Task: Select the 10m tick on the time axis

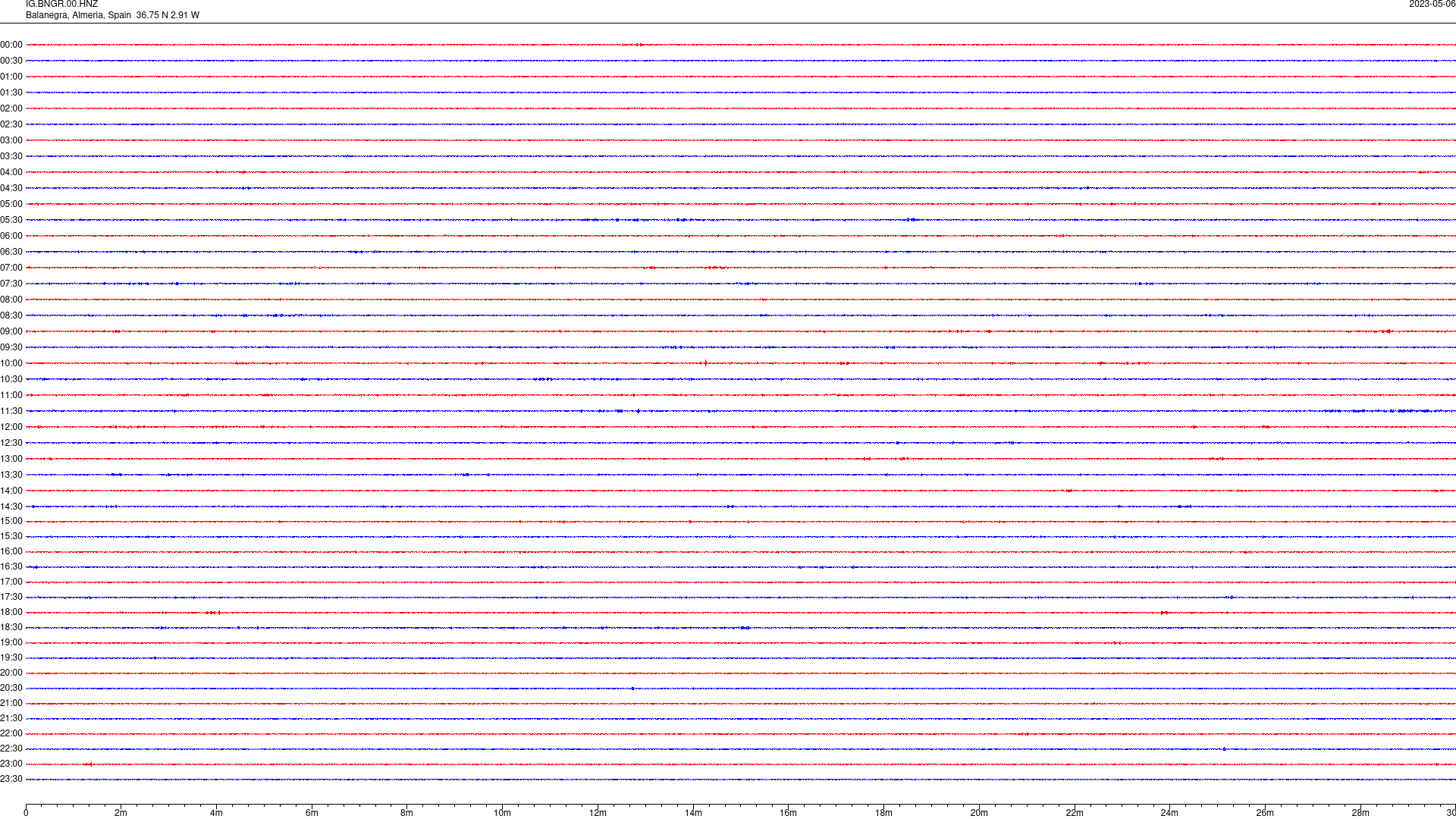Action: (x=502, y=813)
